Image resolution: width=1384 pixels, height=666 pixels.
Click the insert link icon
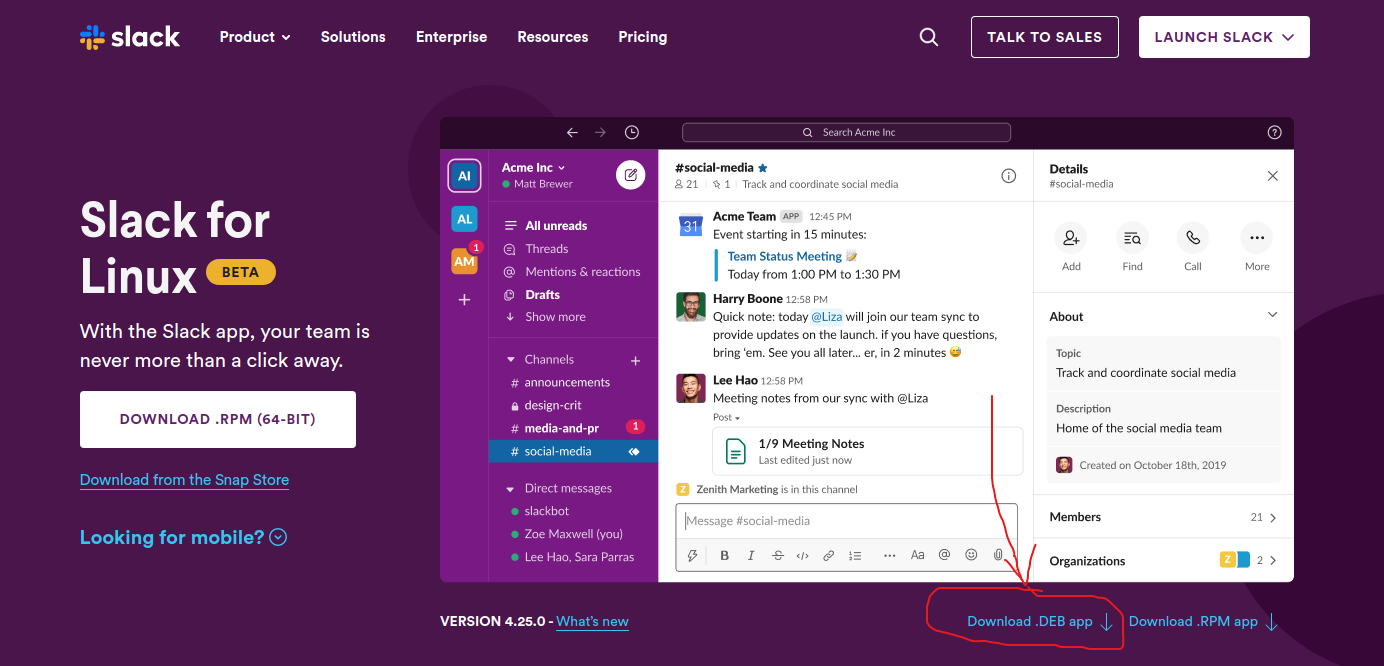click(x=828, y=555)
